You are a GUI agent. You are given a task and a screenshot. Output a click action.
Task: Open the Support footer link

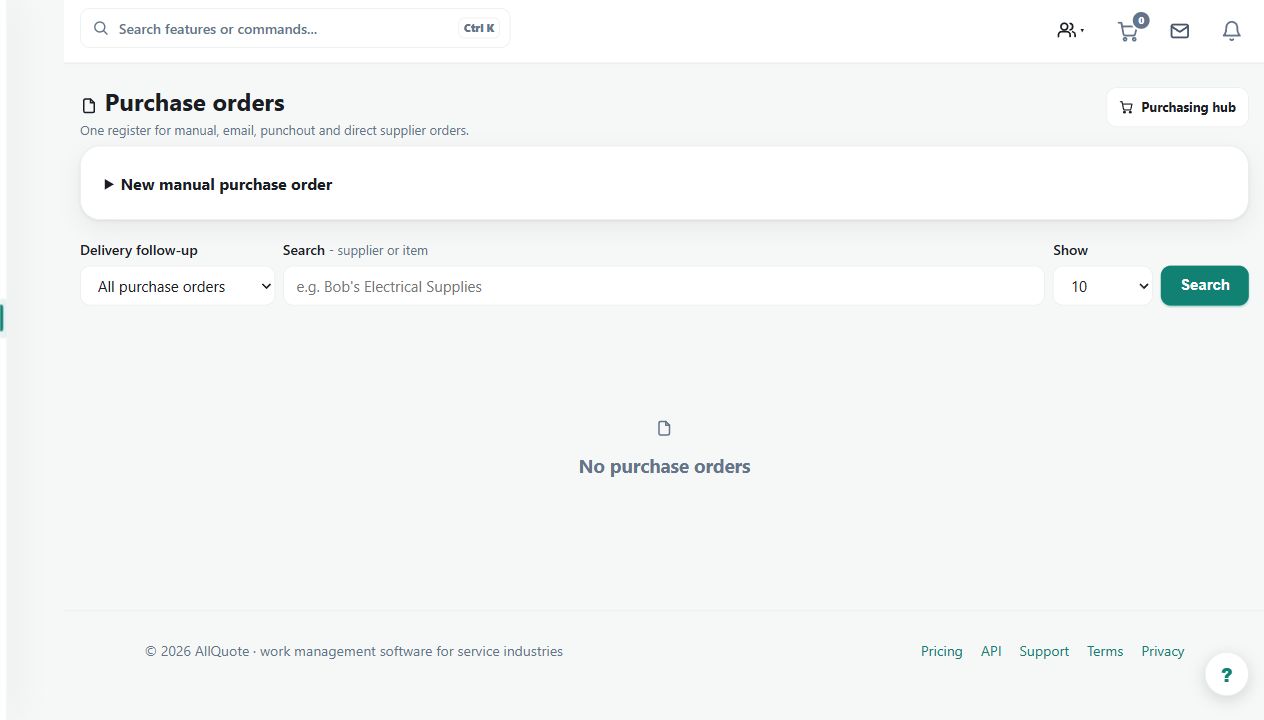coord(1044,651)
